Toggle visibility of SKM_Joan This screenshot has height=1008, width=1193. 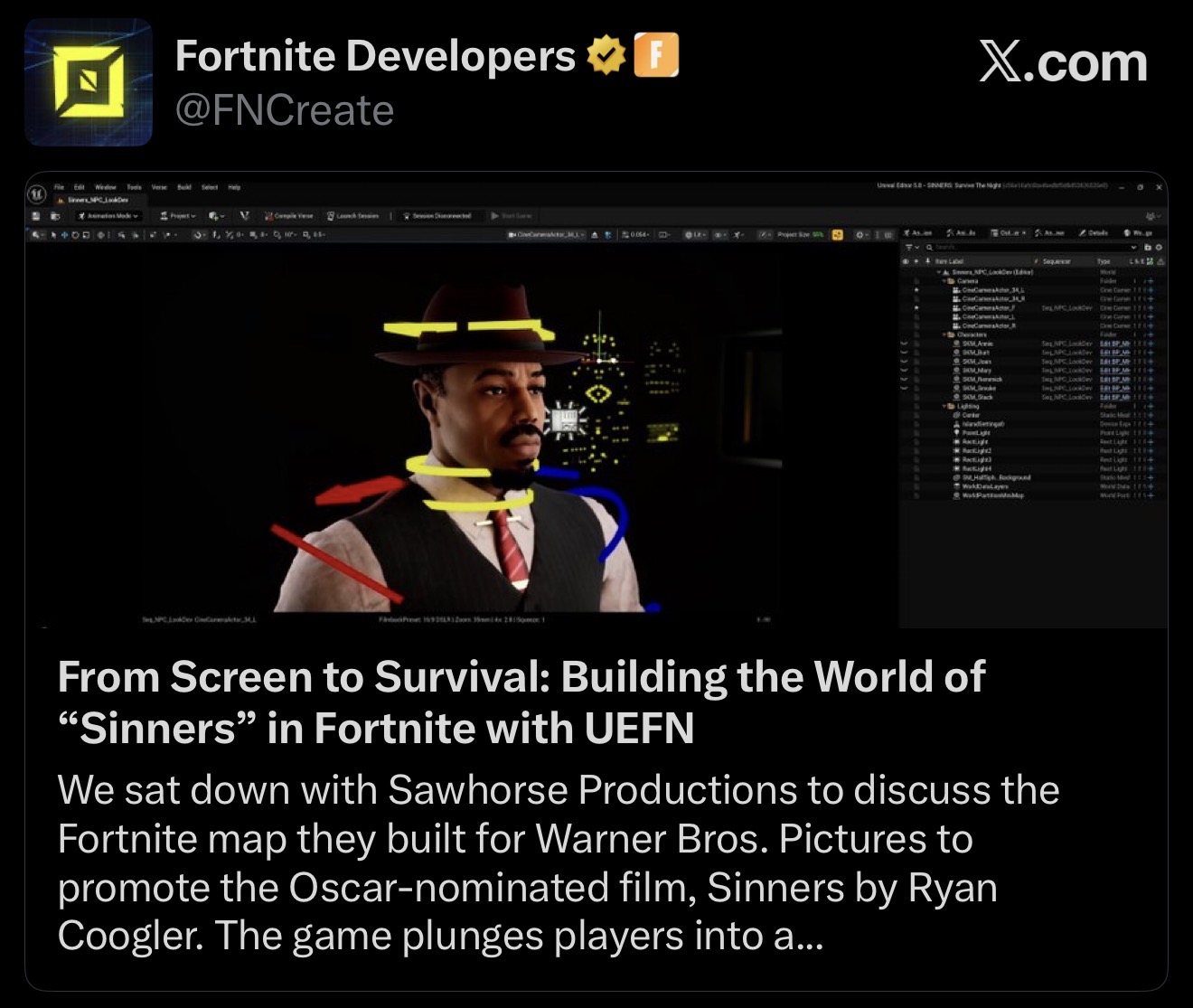click(x=905, y=362)
